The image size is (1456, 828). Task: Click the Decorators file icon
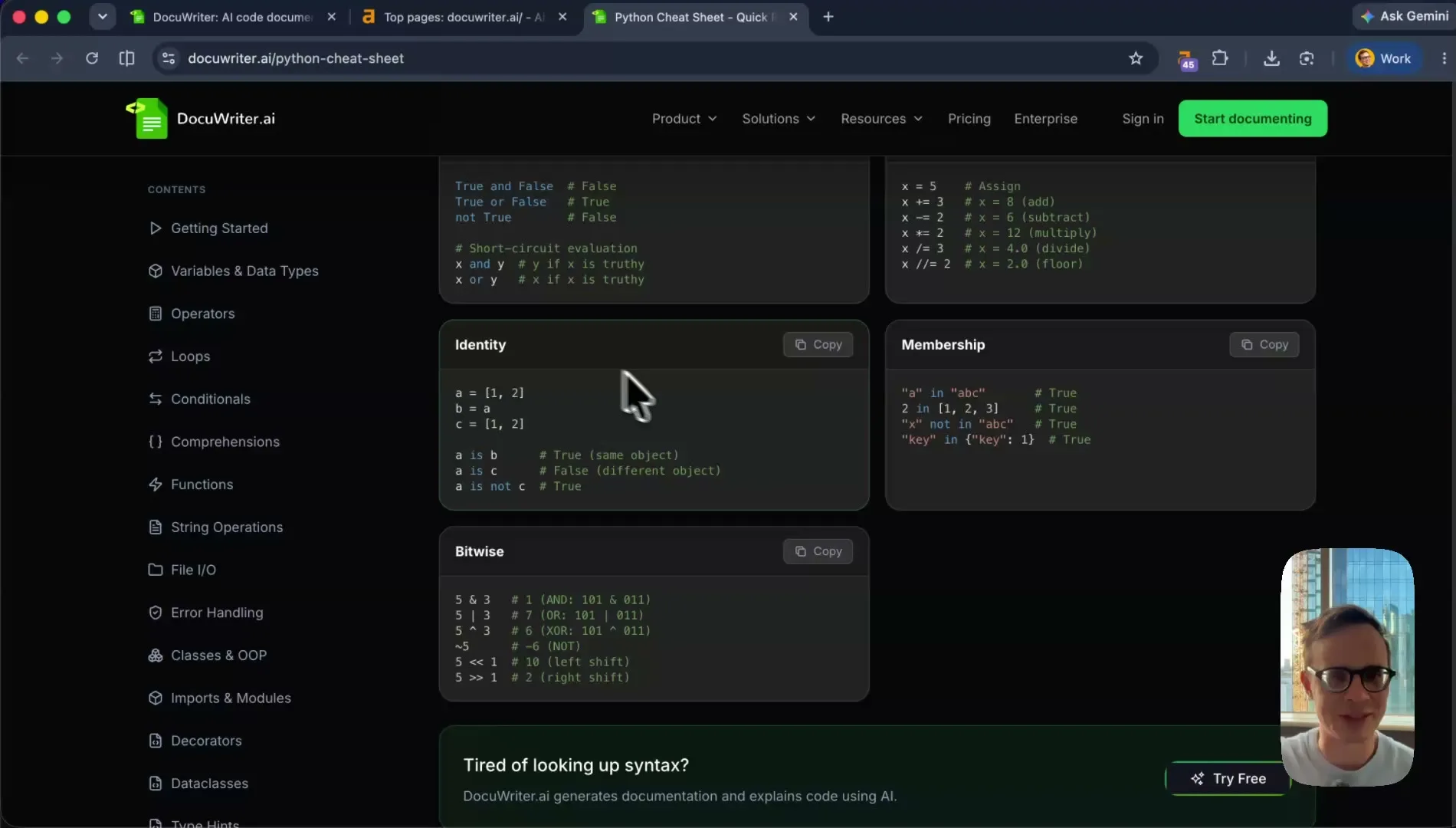tap(156, 741)
